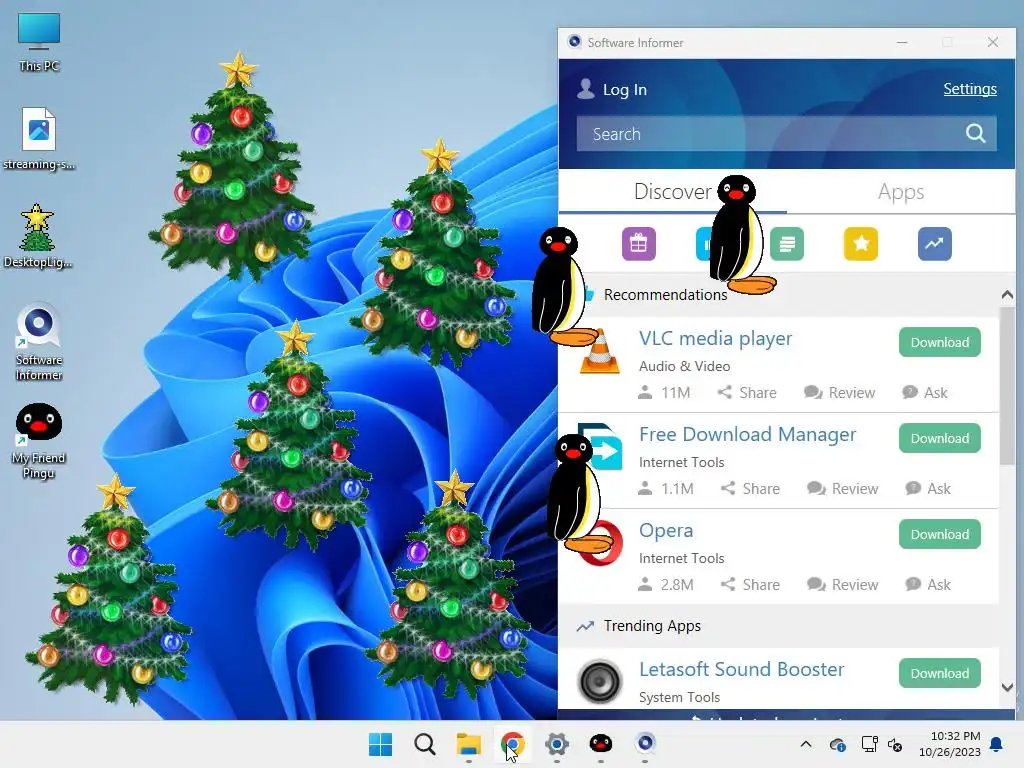This screenshot has height=768, width=1024.
Task: Click the network display tray icon
Action: coord(869,744)
